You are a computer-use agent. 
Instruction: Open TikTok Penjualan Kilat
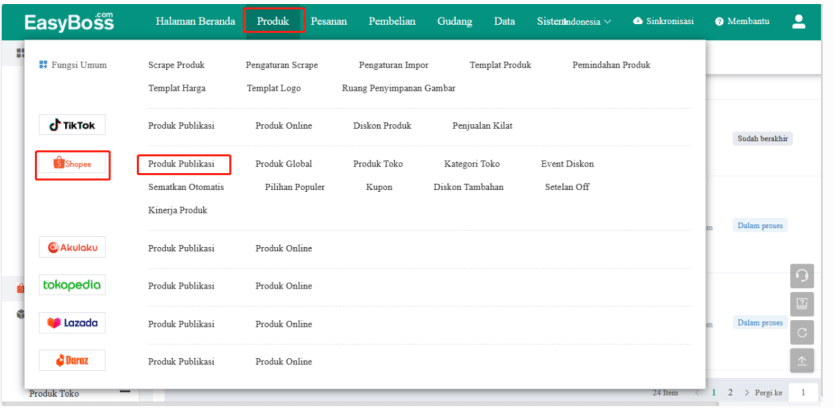[483, 126]
